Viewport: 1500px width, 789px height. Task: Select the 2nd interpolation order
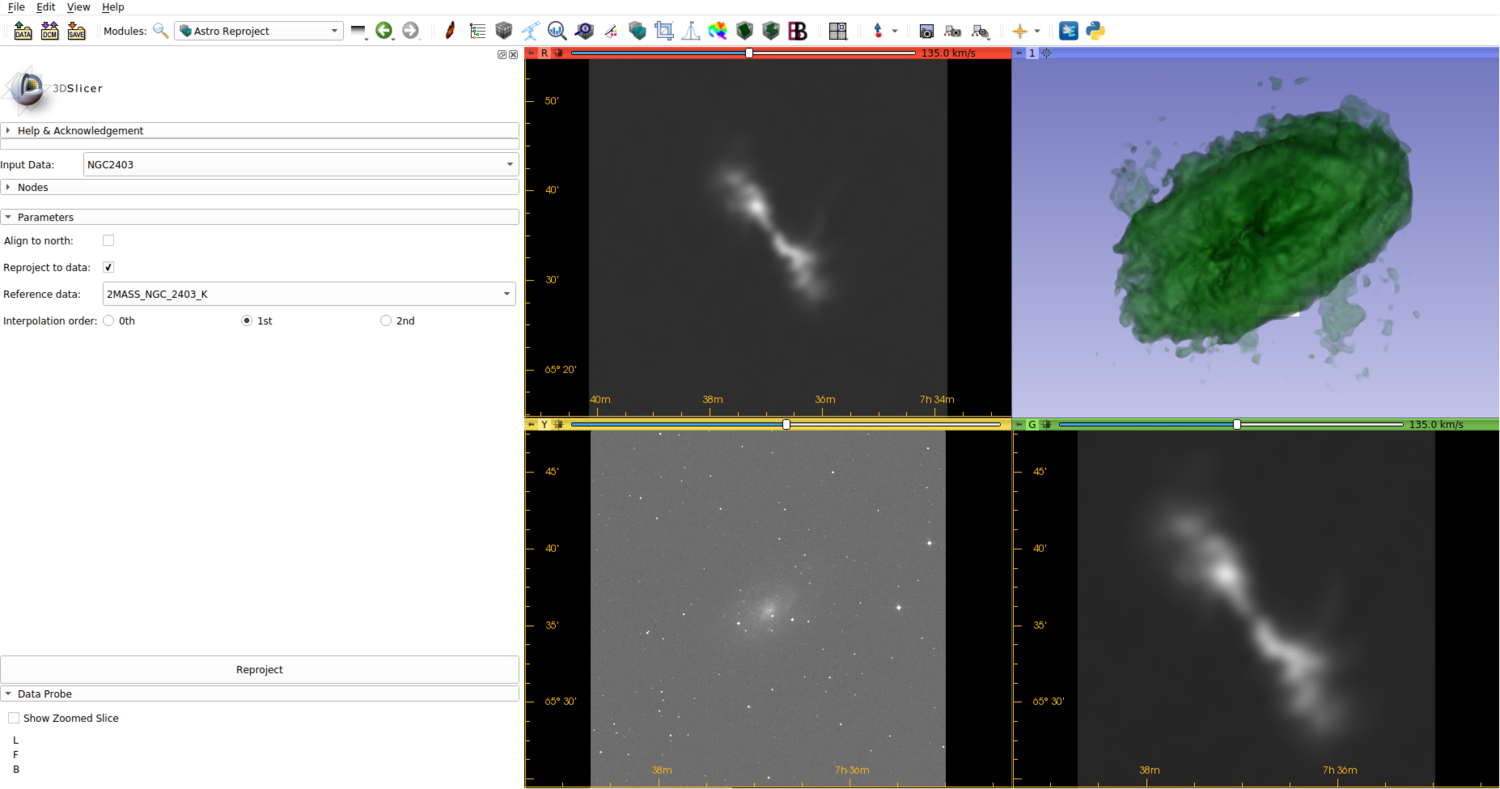(385, 320)
